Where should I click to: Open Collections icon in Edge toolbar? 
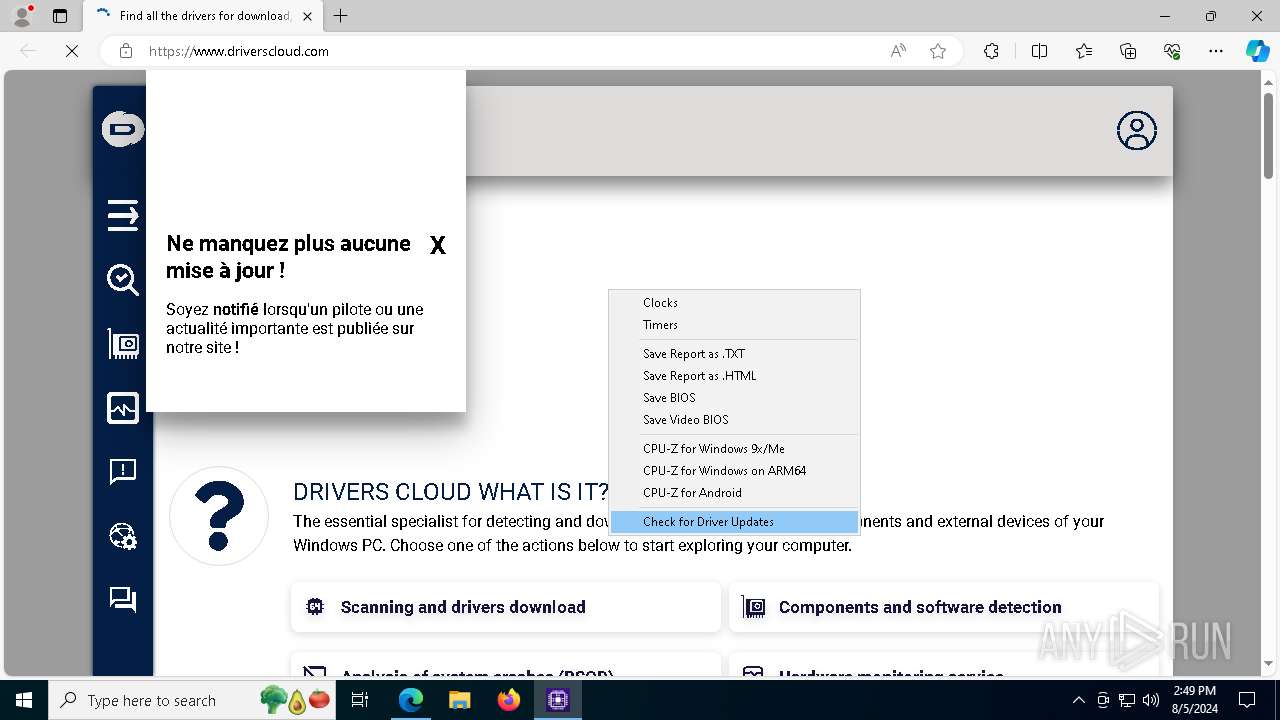pos(1128,51)
